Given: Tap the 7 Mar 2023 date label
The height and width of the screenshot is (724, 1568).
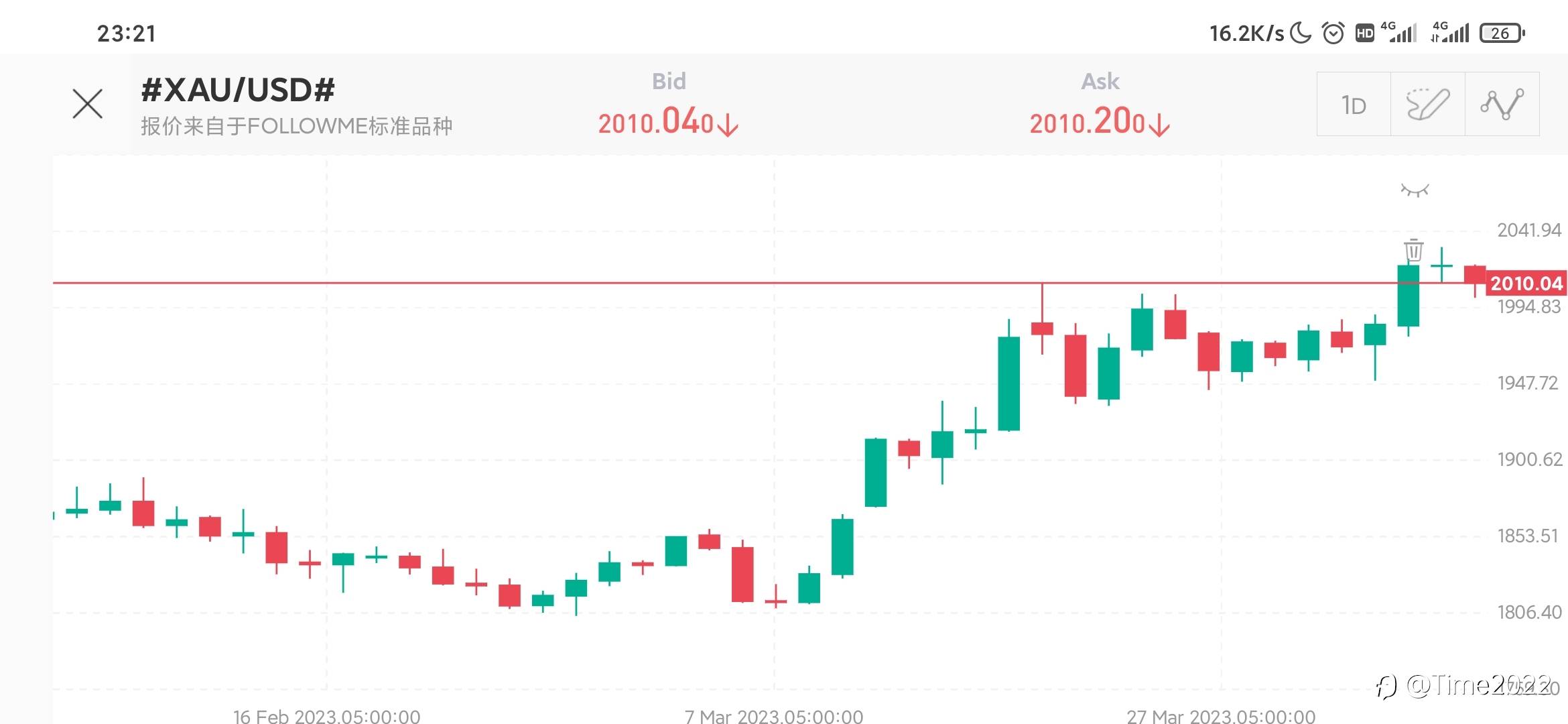Looking at the screenshot, I should (774, 716).
